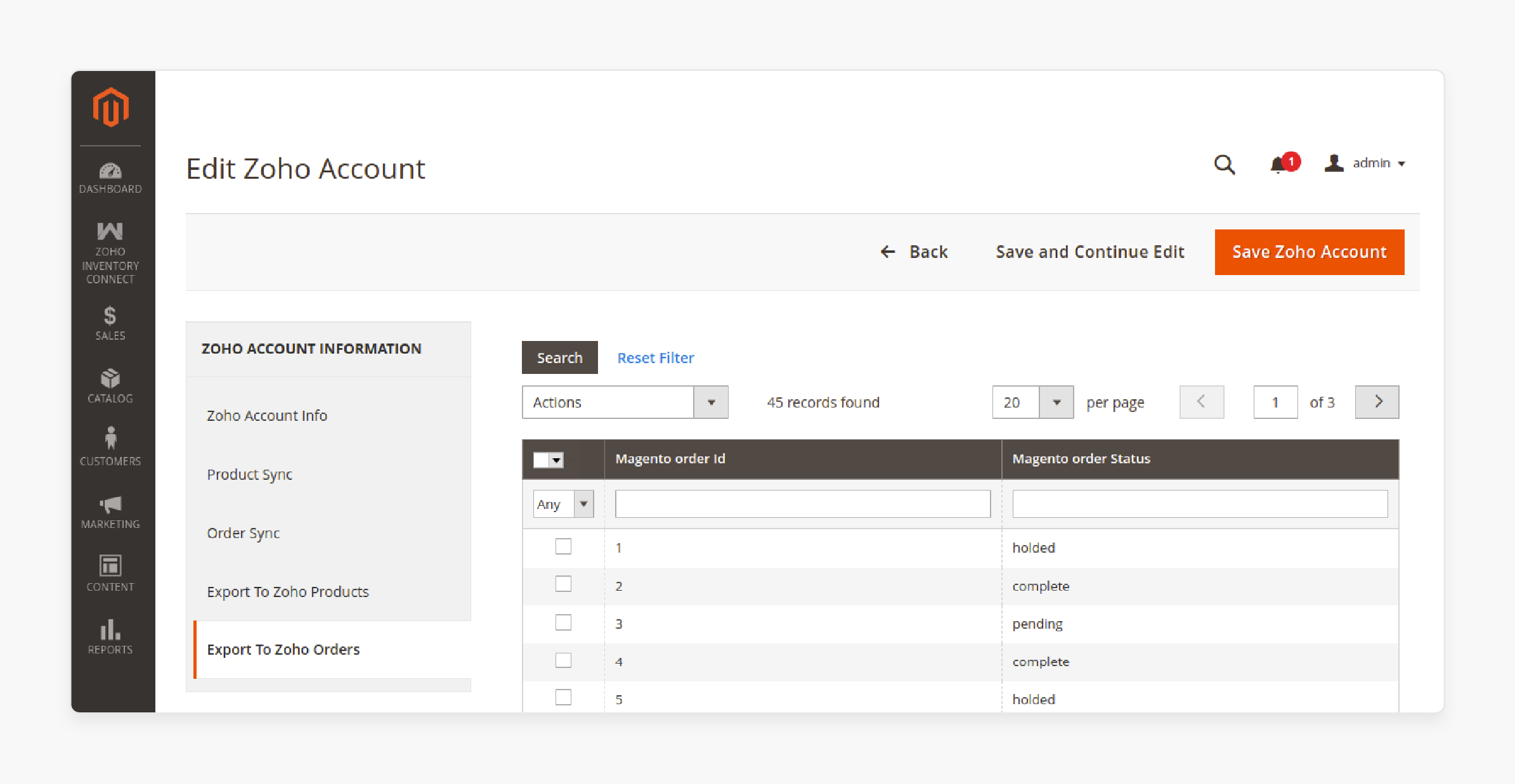Tick the checkbox for order 5

(563, 697)
